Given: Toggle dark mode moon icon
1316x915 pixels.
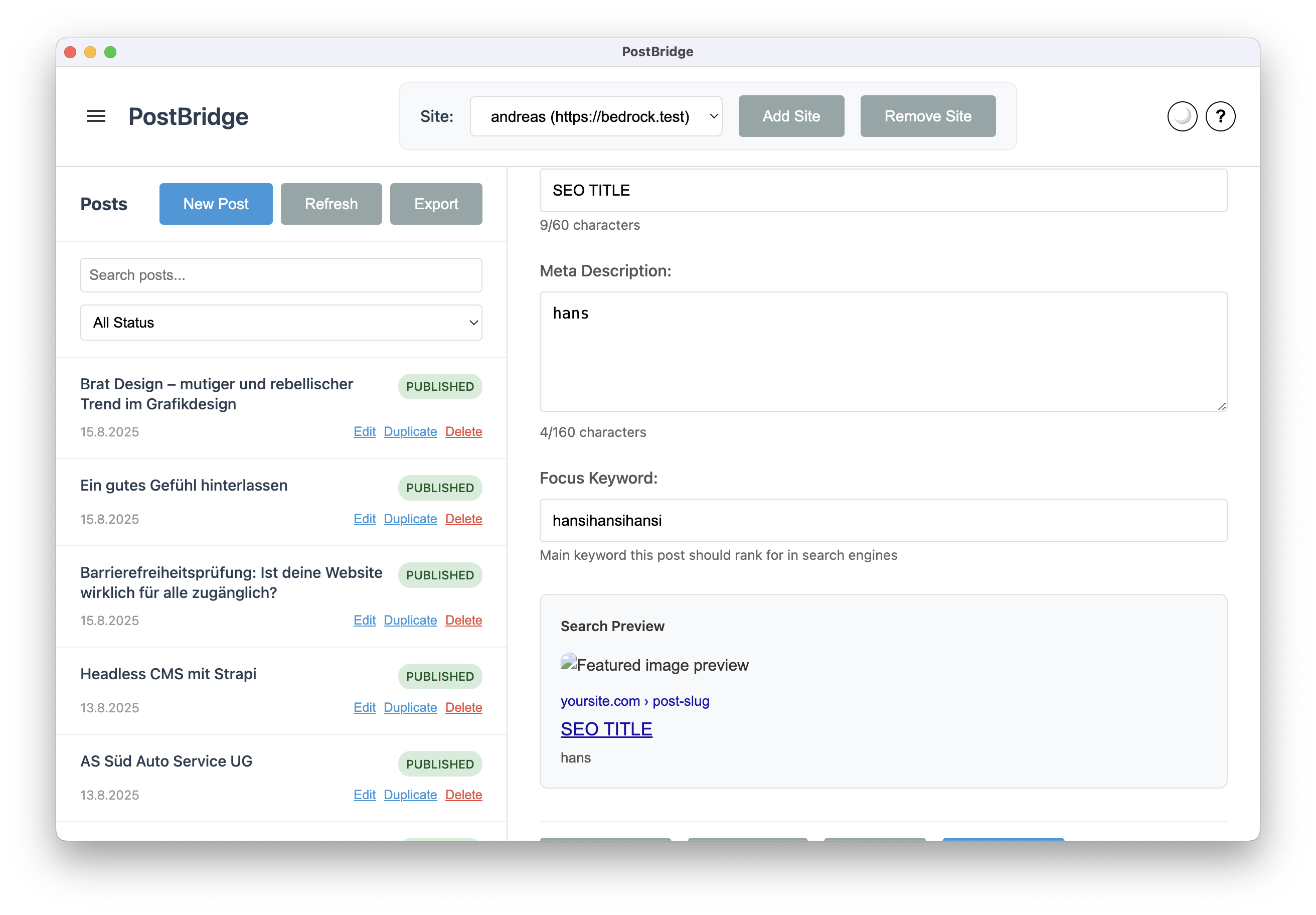Looking at the screenshot, I should (x=1182, y=116).
